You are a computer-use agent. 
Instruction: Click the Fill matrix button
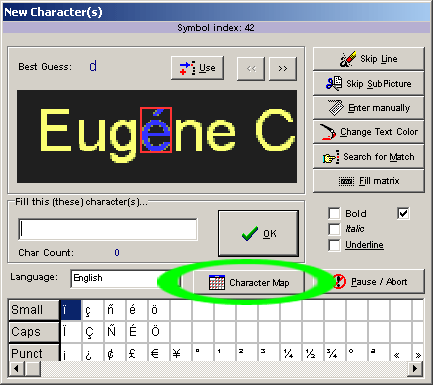click(x=369, y=181)
